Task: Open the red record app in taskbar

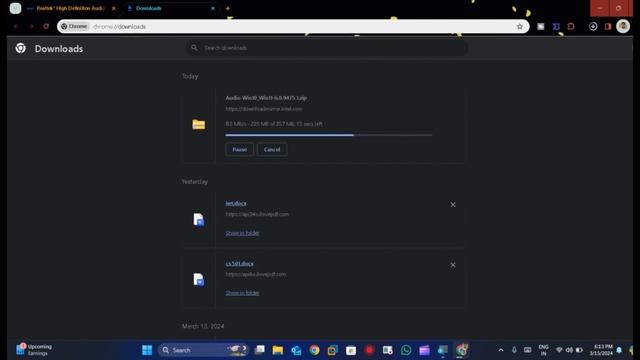Action: (x=369, y=350)
